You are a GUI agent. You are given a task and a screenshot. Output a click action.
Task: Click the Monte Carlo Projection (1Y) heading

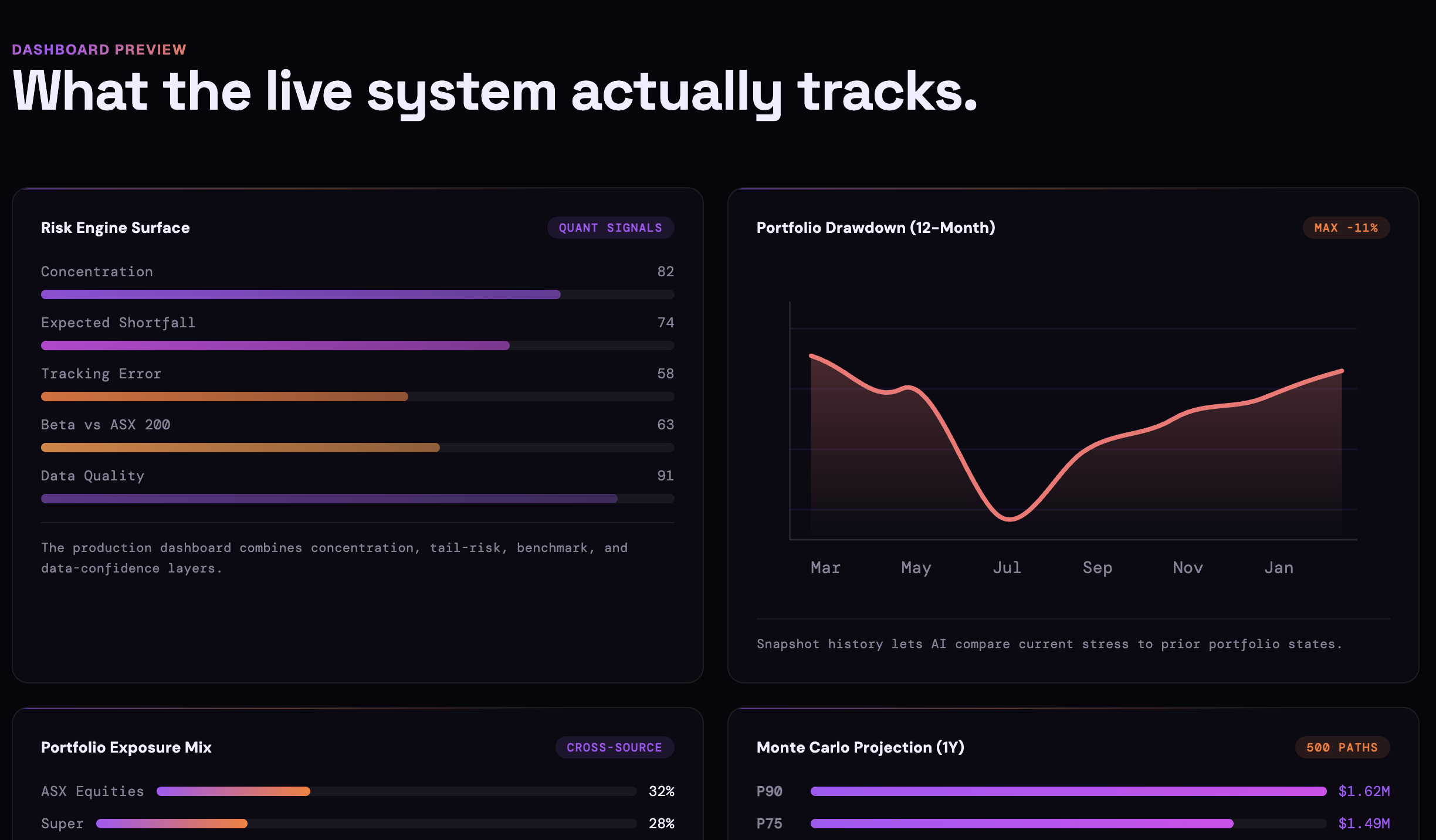[x=860, y=747]
